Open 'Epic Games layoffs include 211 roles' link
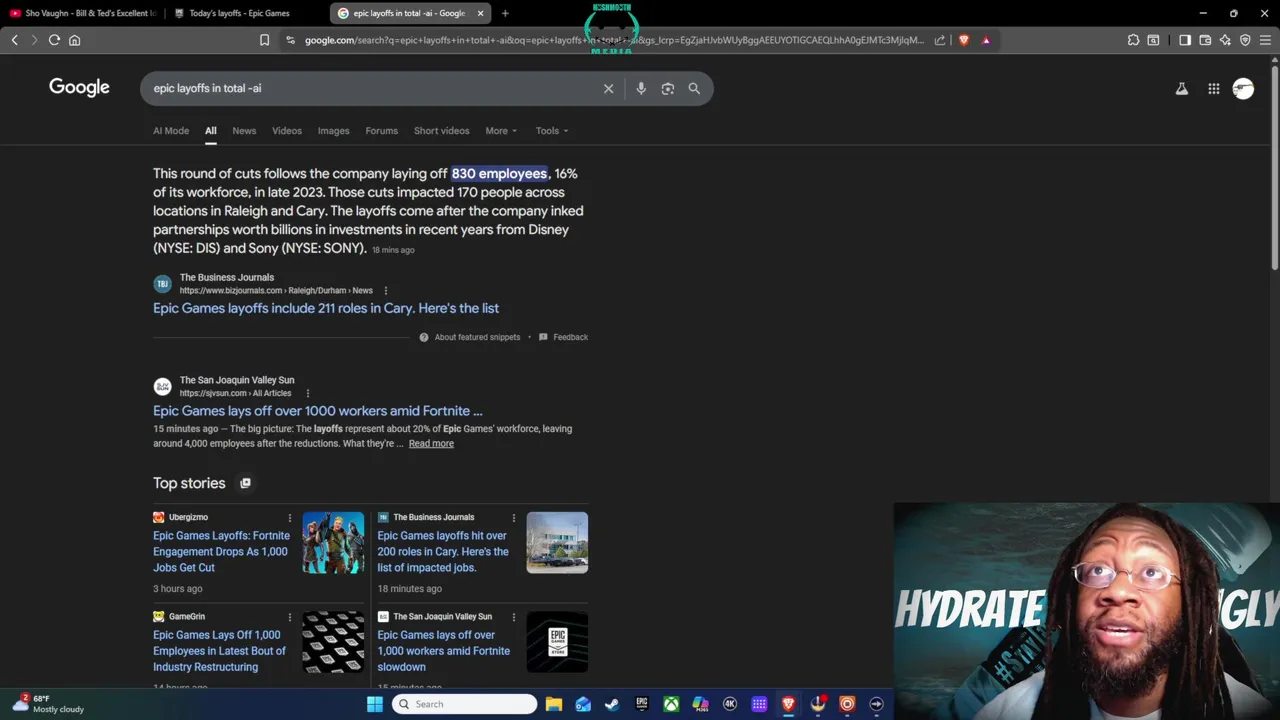The width and height of the screenshot is (1280, 720). [326, 308]
